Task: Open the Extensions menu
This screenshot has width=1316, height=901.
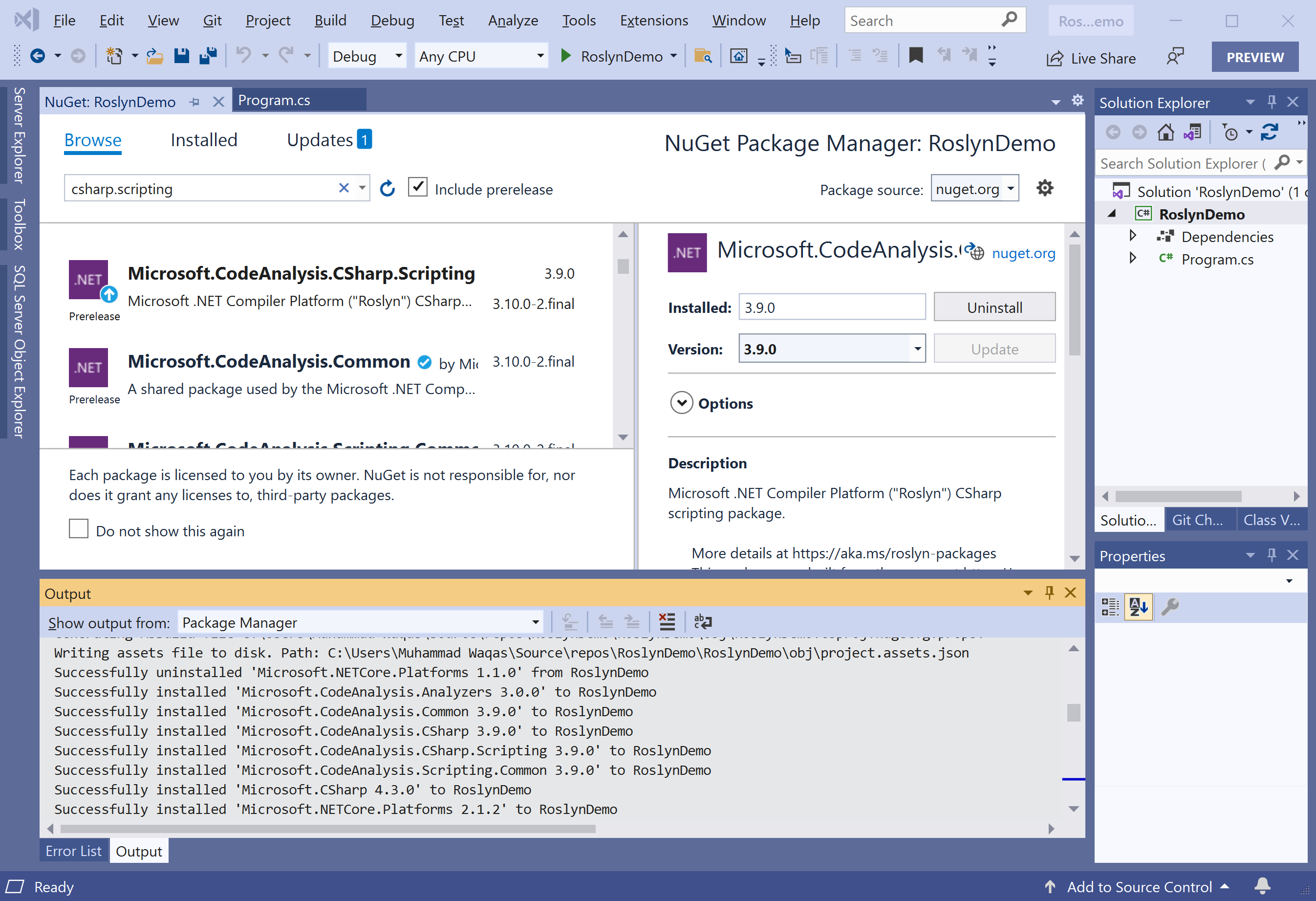Action: pyautogui.click(x=653, y=21)
